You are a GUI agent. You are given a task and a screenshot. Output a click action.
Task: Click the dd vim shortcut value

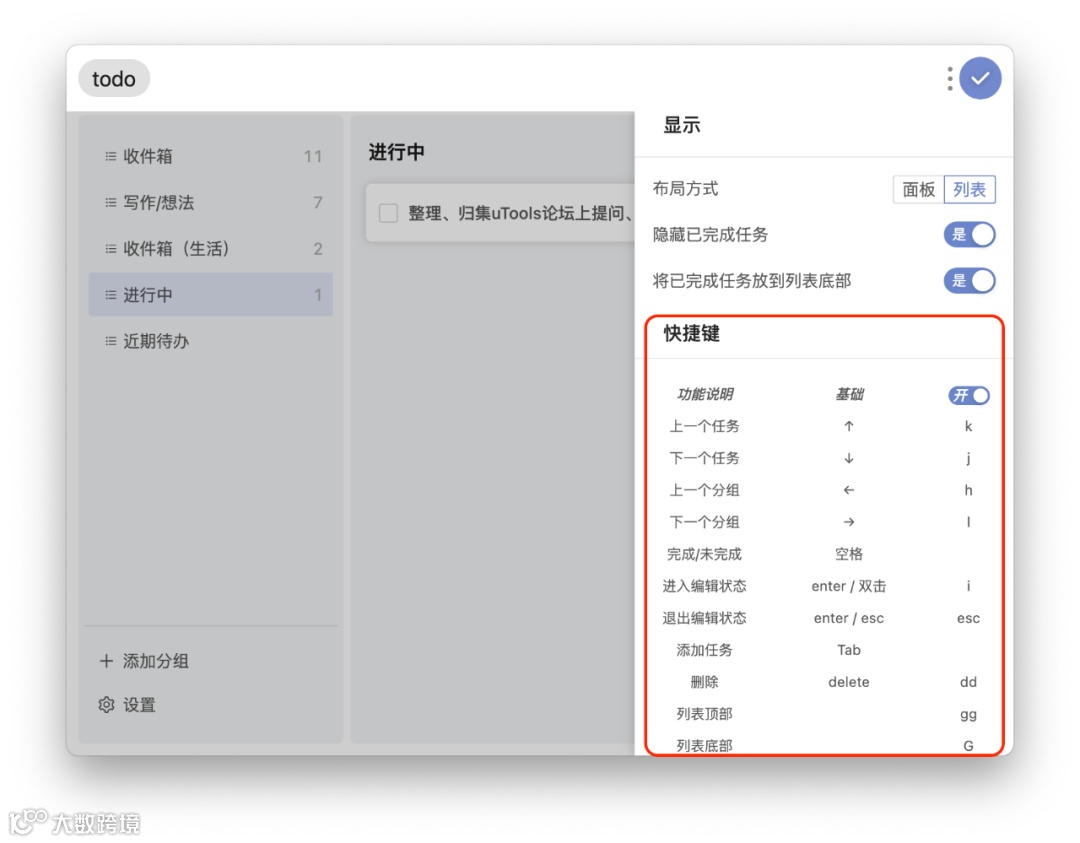968,682
